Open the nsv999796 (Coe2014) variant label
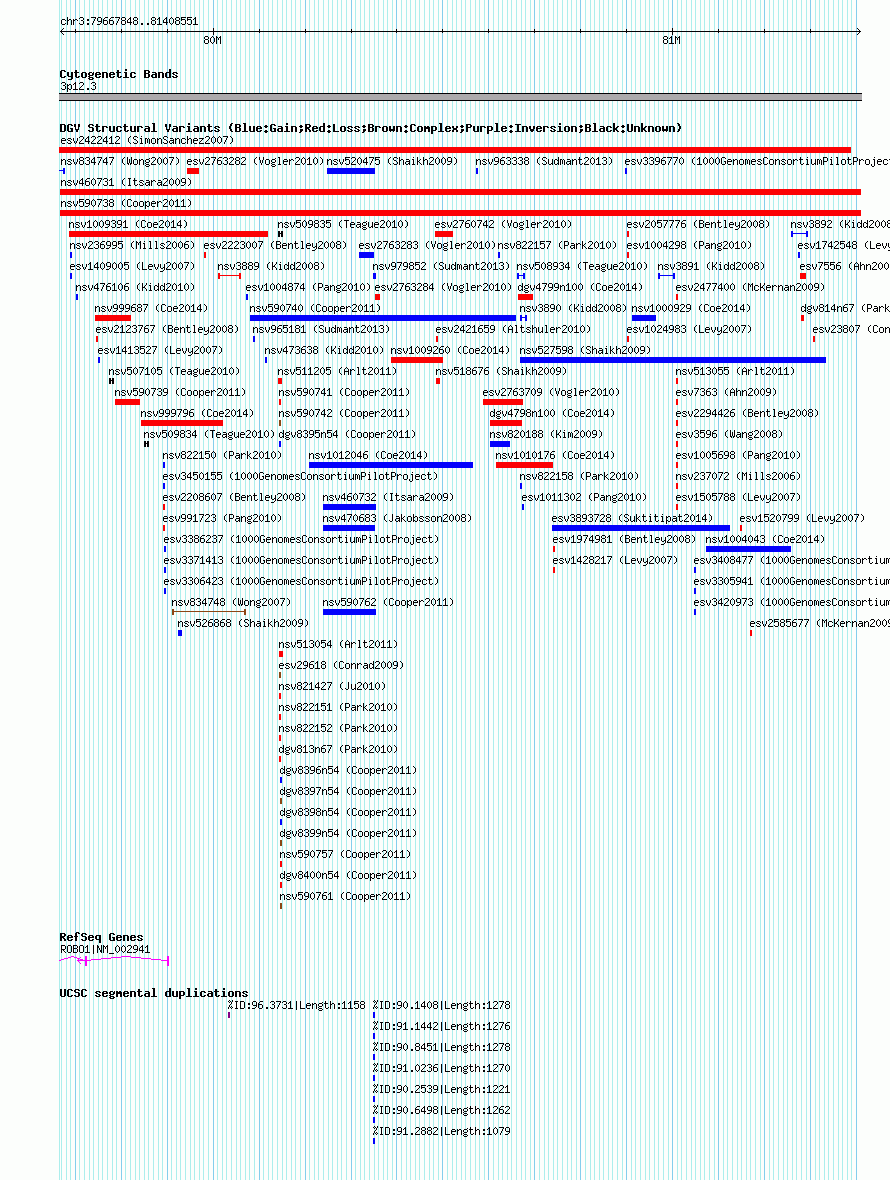 (x=197, y=413)
